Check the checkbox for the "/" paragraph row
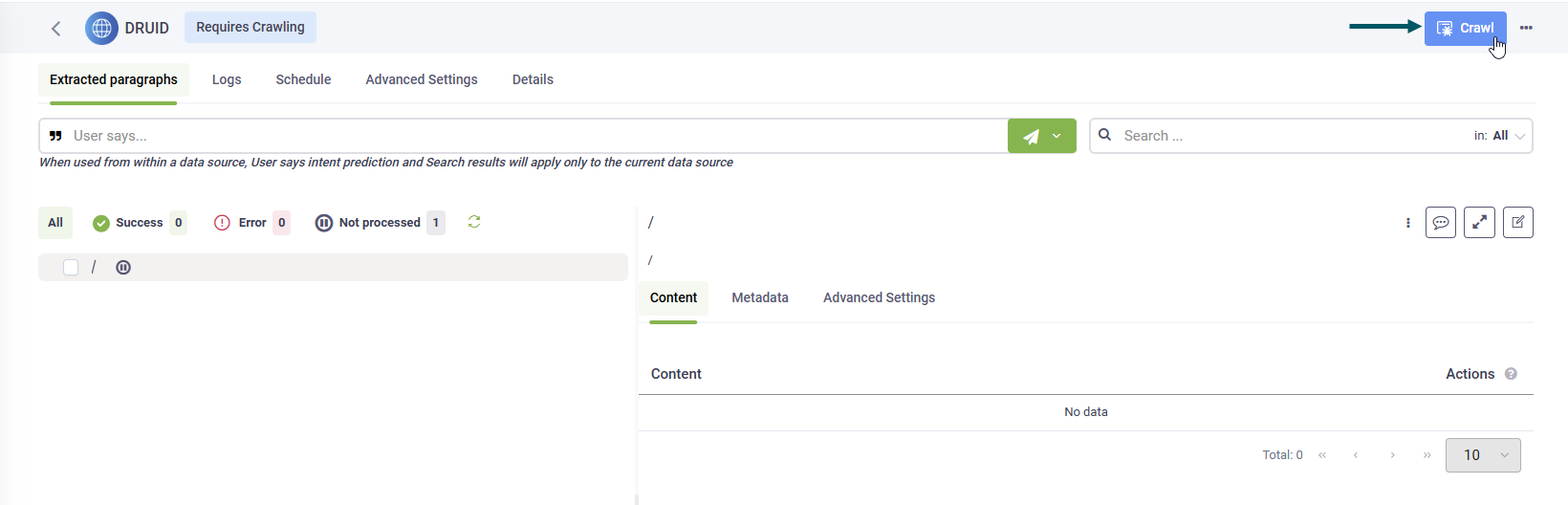Viewport: 1568px width, 505px height. click(71, 268)
